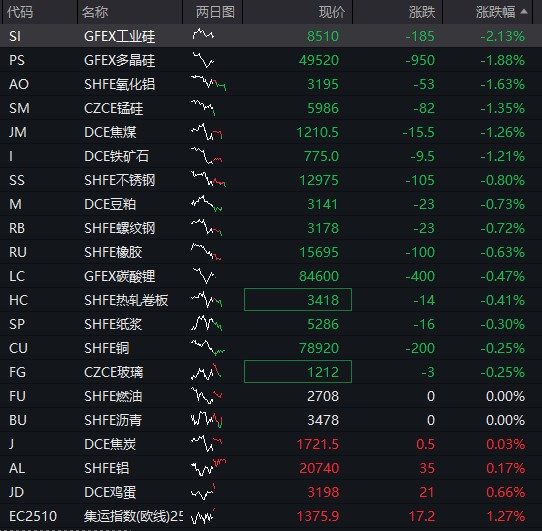542x531 pixels.
Task: Open the SHFE铝 two-day sparkline
Action: pyautogui.click(x=208, y=467)
